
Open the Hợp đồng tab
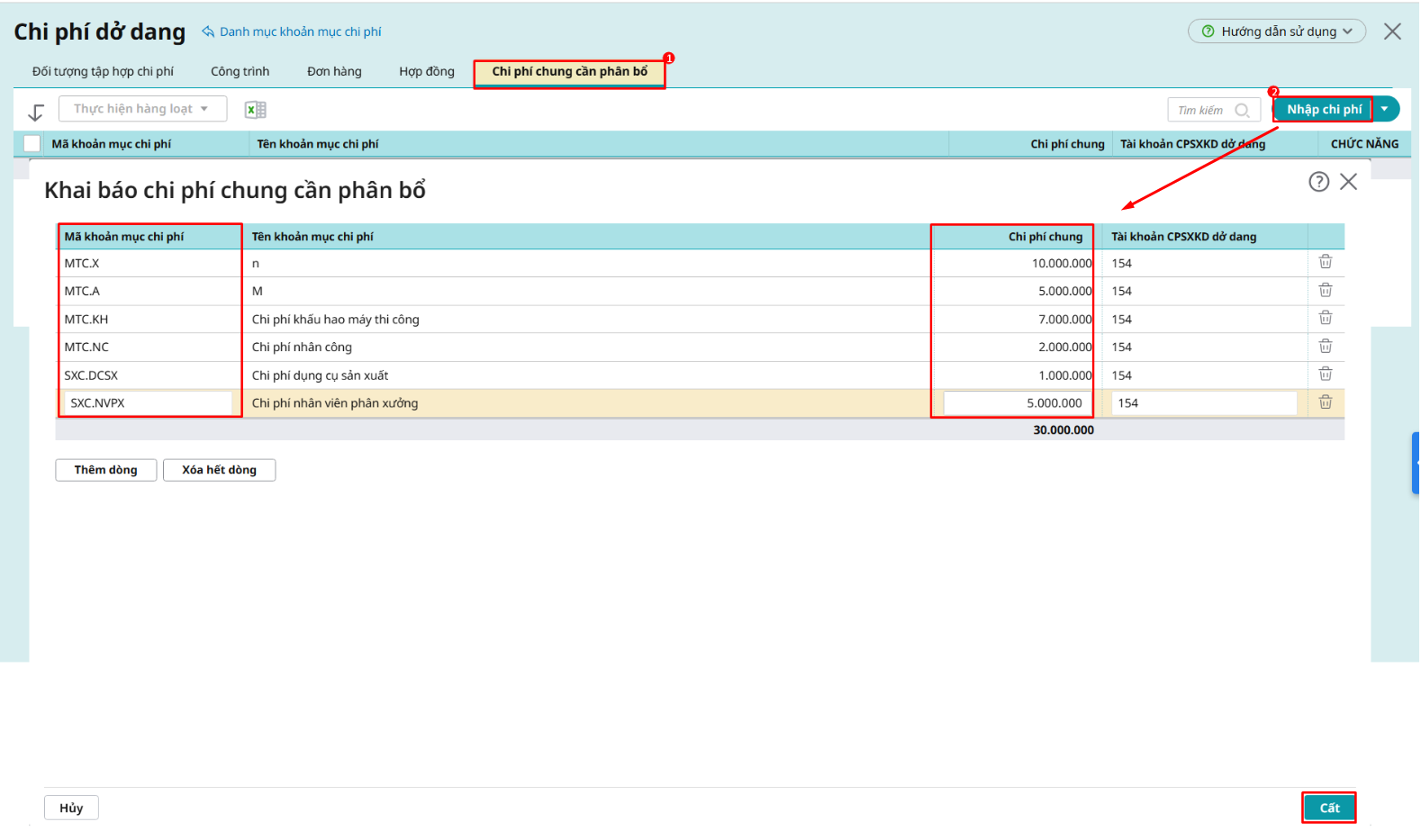point(426,71)
